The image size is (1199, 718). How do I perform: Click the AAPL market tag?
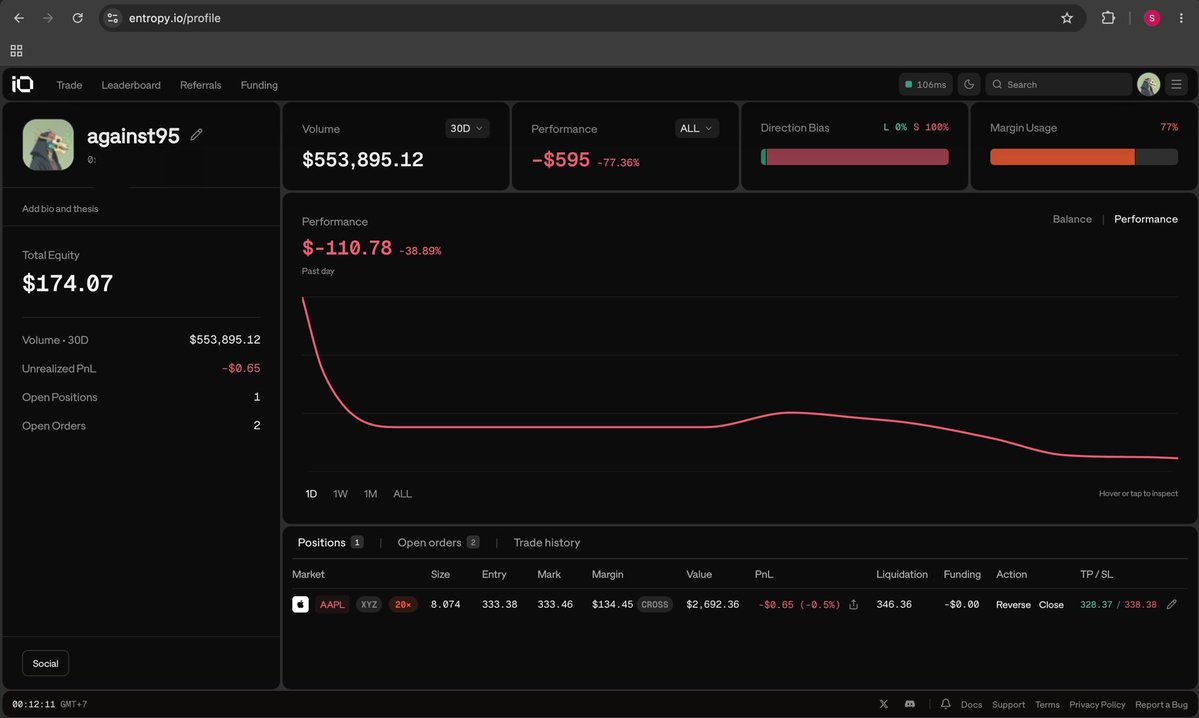tap(332, 604)
